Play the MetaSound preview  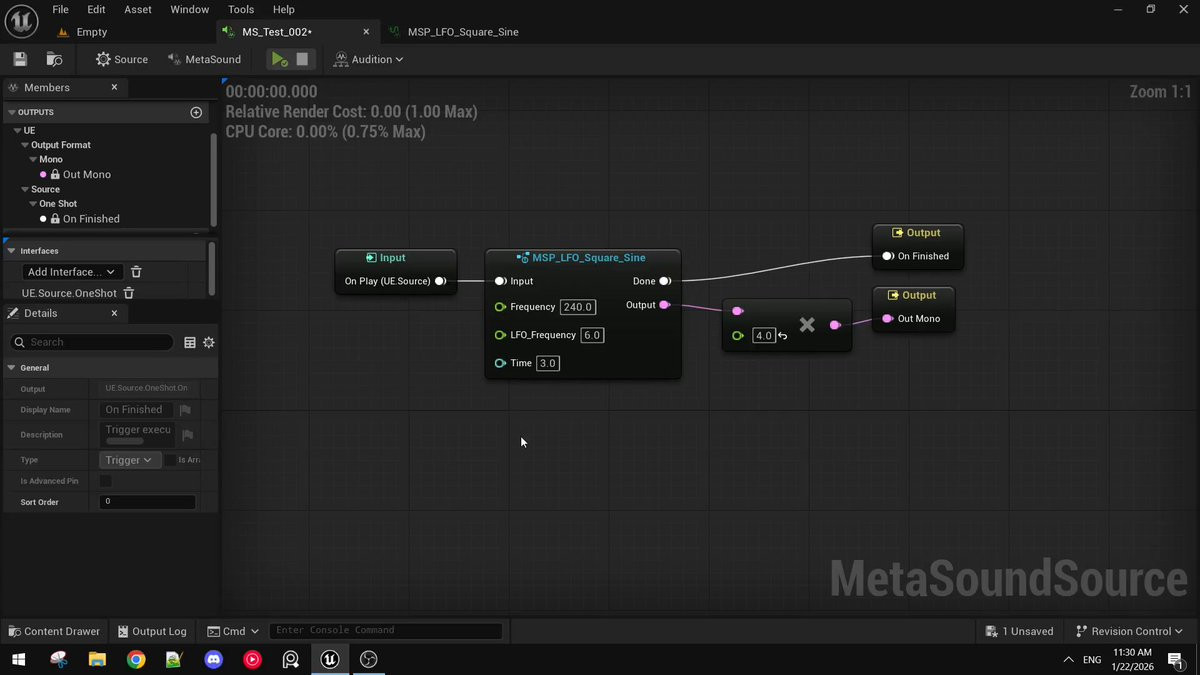click(x=280, y=59)
